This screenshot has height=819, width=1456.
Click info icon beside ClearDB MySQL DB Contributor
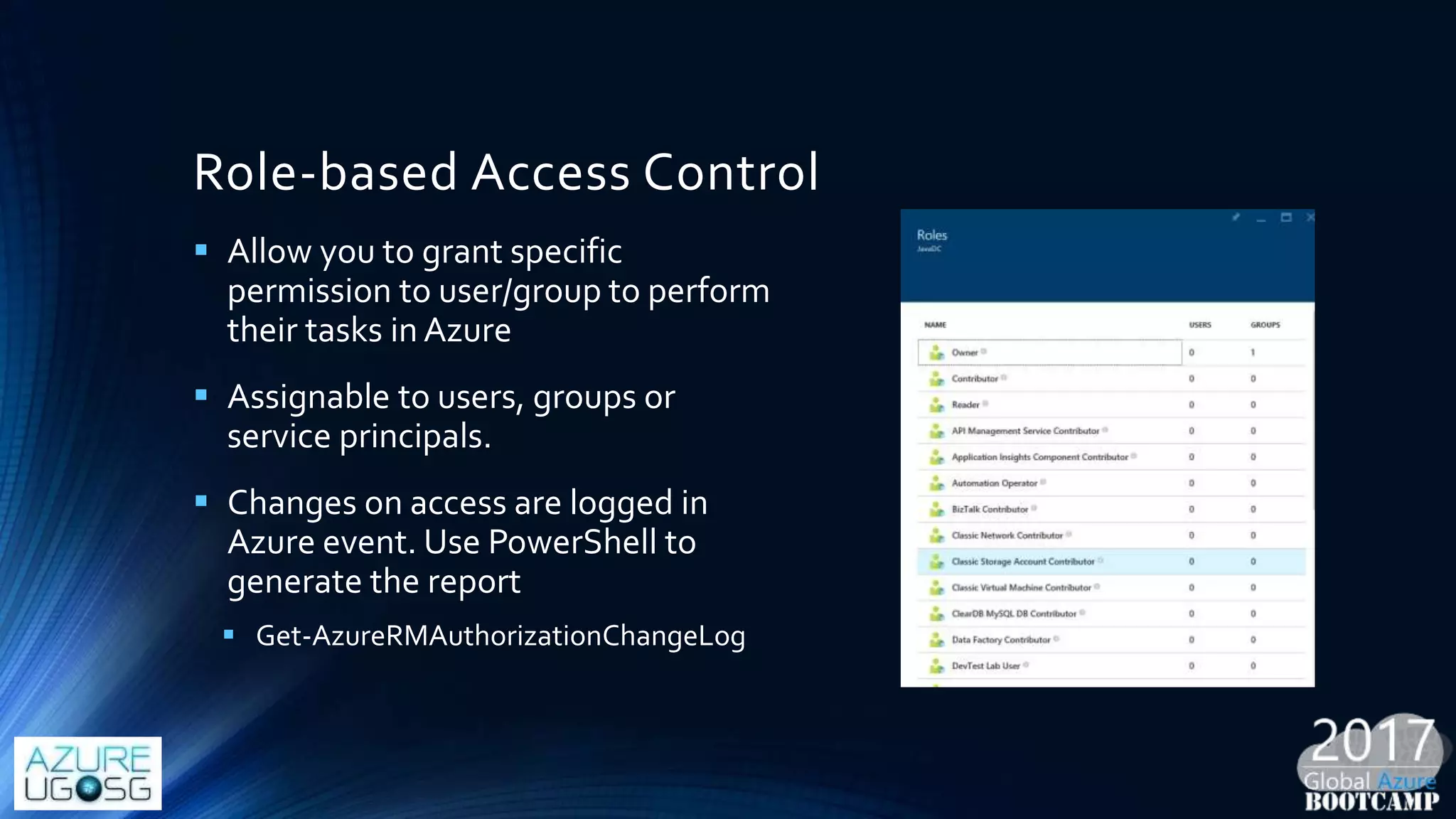pos(1082,613)
